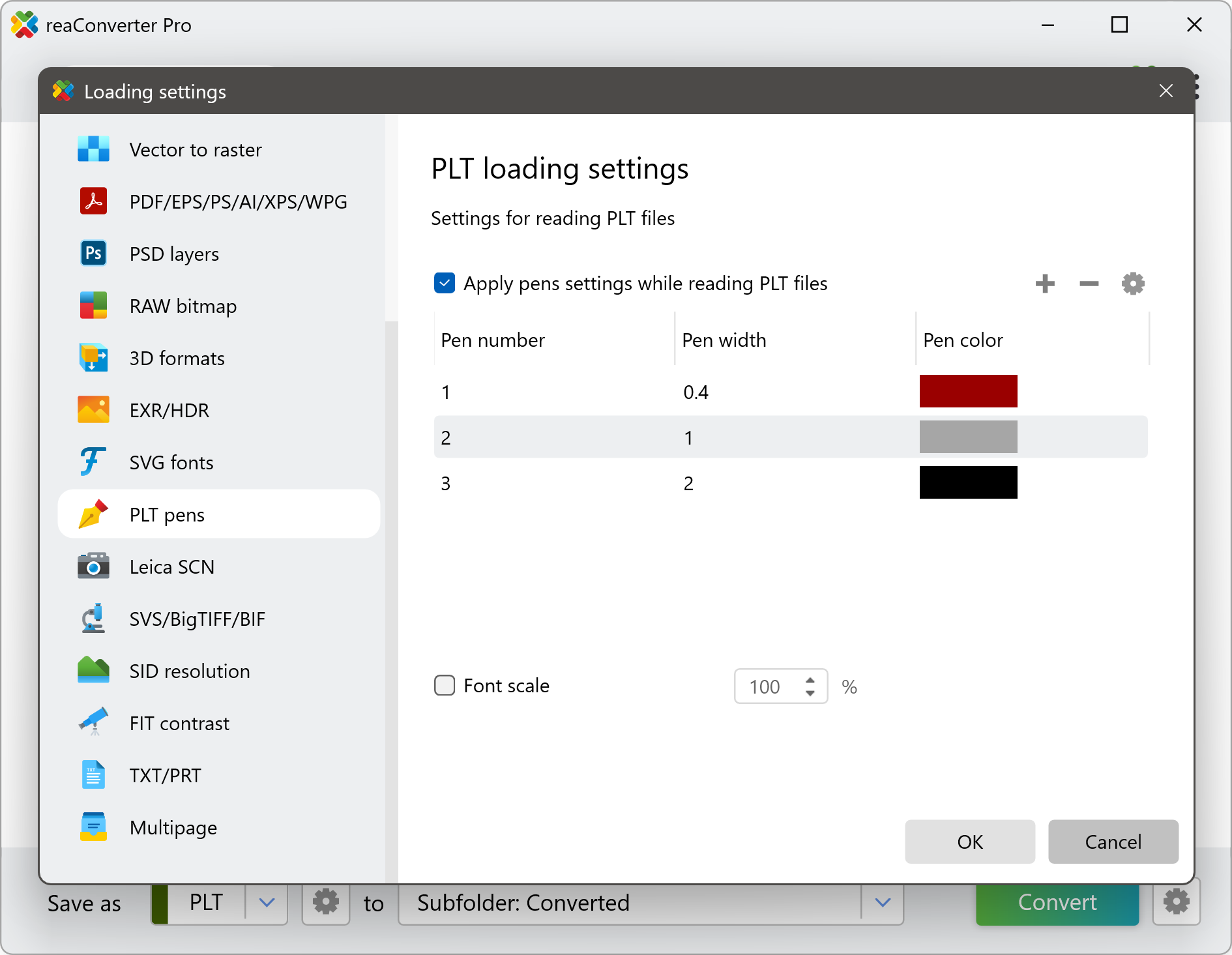Click the minus icon to remove pen
Screen dimensions: 1232x955
[x=1089, y=284]
